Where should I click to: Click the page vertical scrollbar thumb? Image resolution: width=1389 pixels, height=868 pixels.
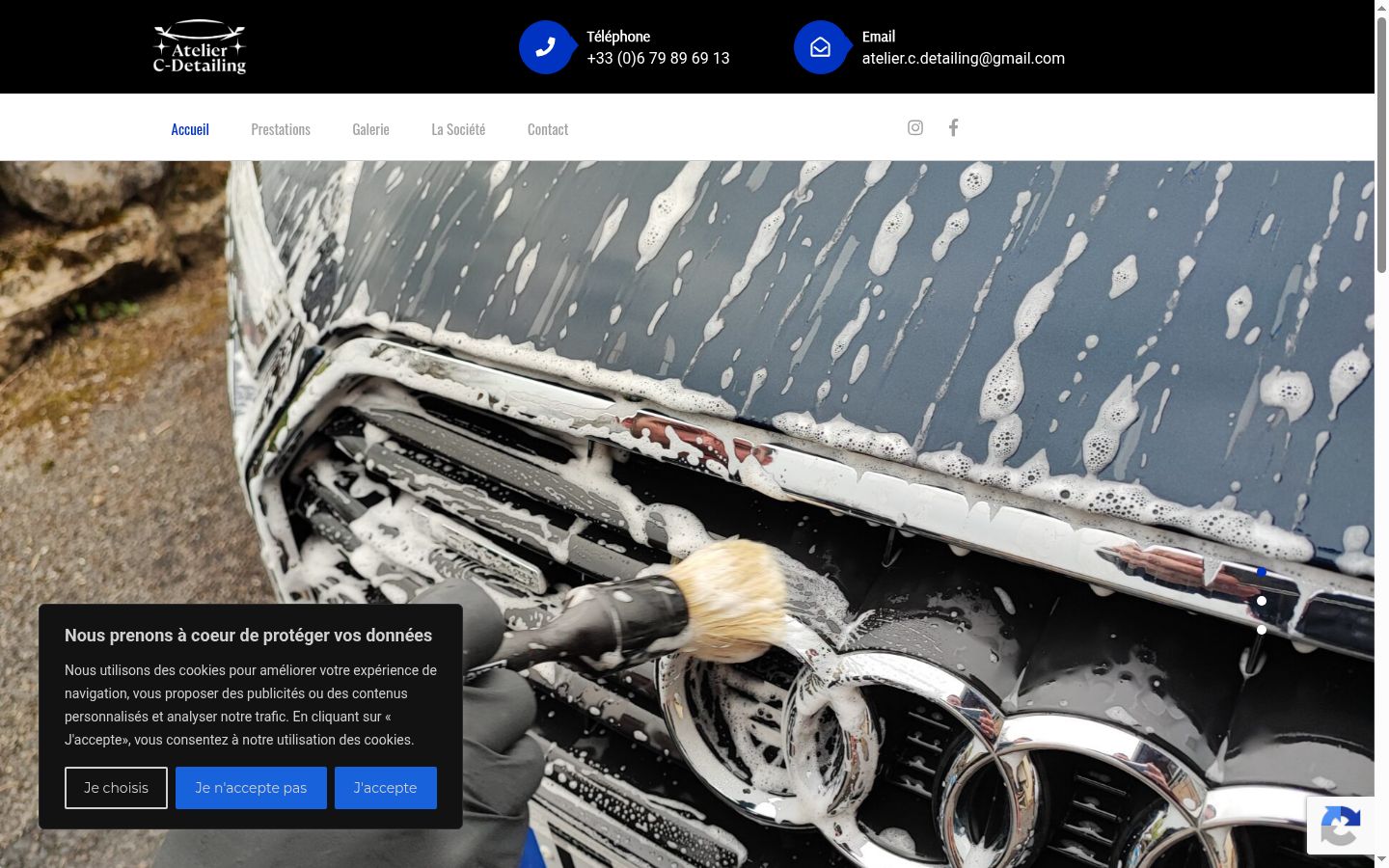click(1381, 145)
